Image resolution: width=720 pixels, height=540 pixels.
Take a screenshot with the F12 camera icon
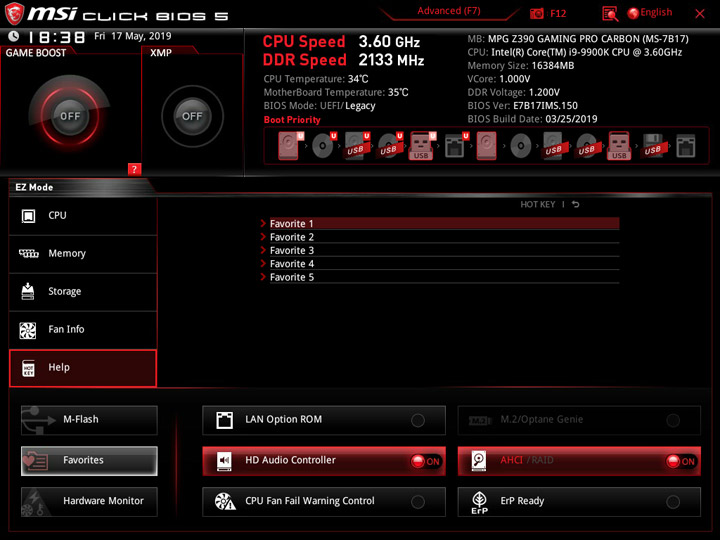tap(537, 13)
